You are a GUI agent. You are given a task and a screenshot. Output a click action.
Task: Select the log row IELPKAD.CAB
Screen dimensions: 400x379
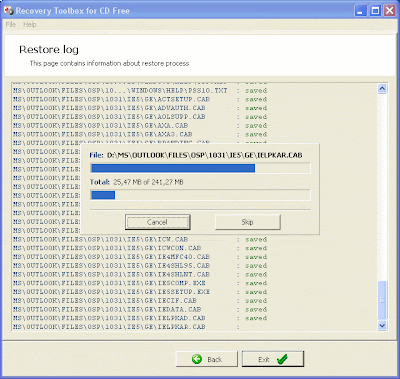coord(140,318)
